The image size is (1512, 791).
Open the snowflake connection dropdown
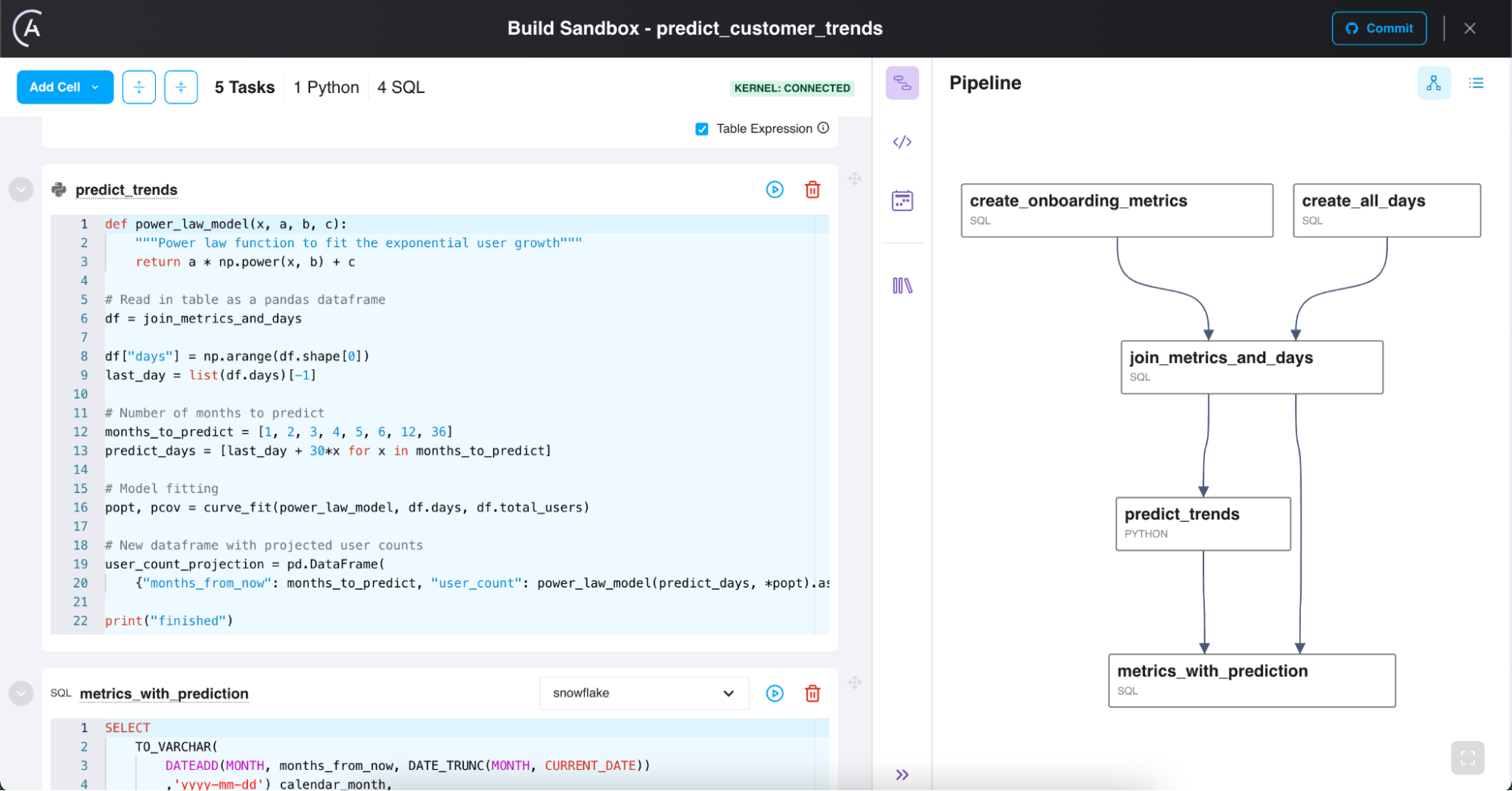coord(644,693)
